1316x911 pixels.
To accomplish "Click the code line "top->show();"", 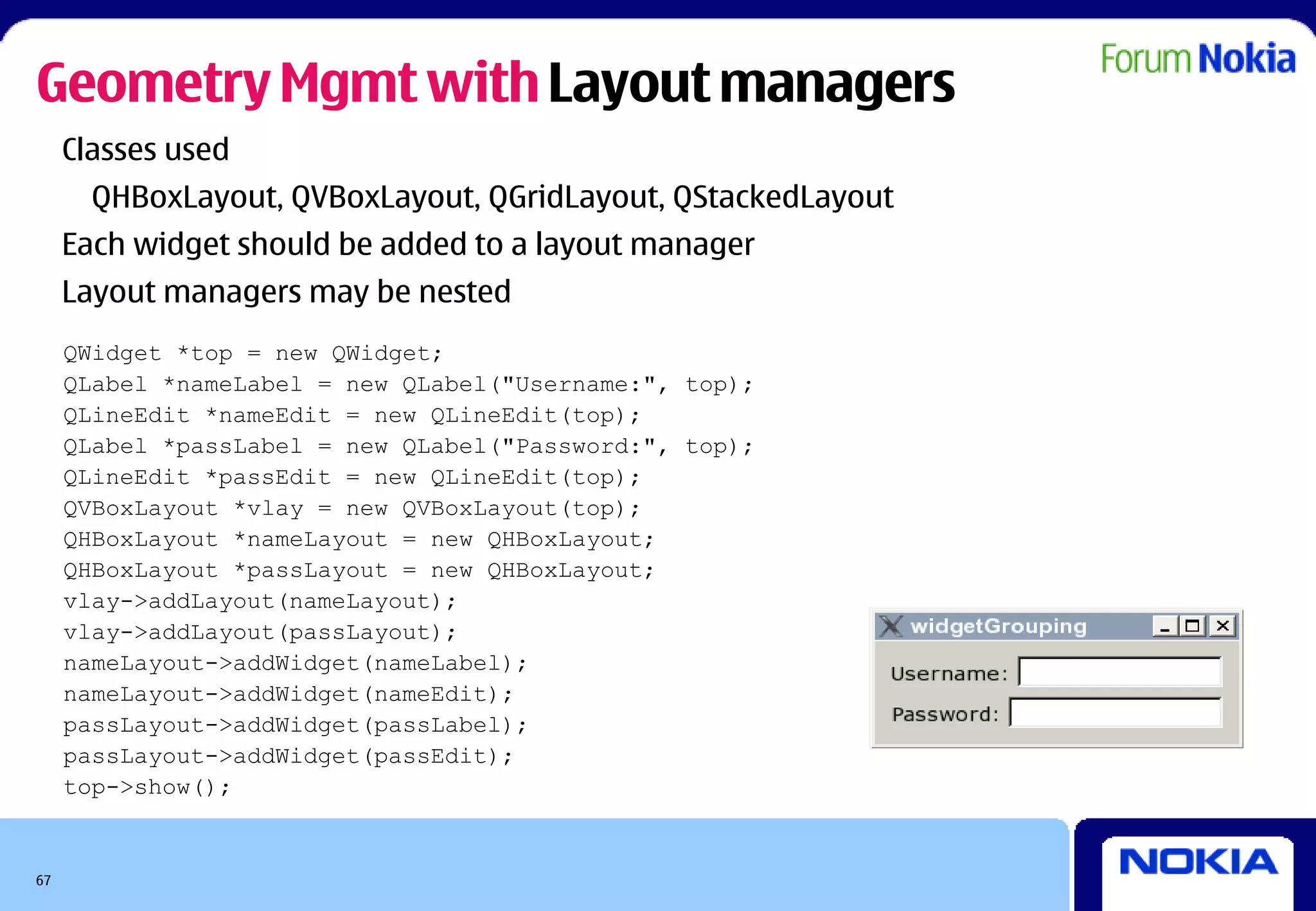I will pos(147,787).
